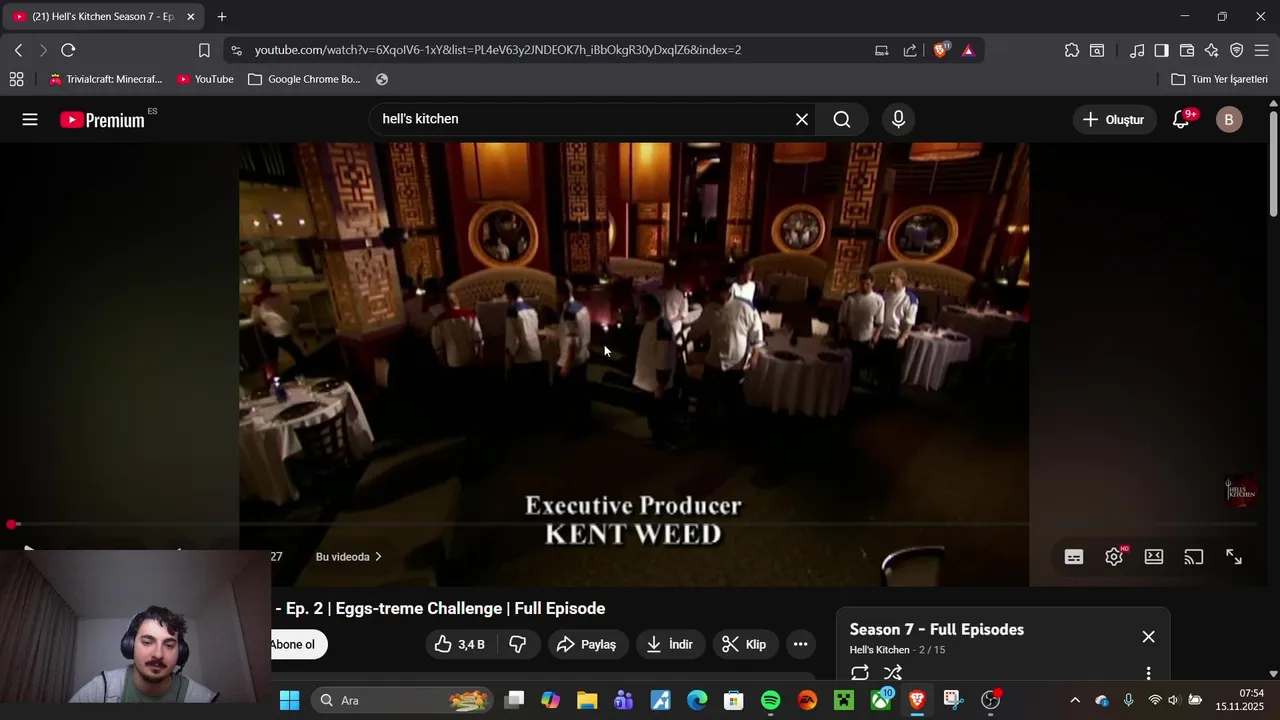Open Brave Rewards triangle icon
The width and height of the screenshot is (1280, 720).
968,50
